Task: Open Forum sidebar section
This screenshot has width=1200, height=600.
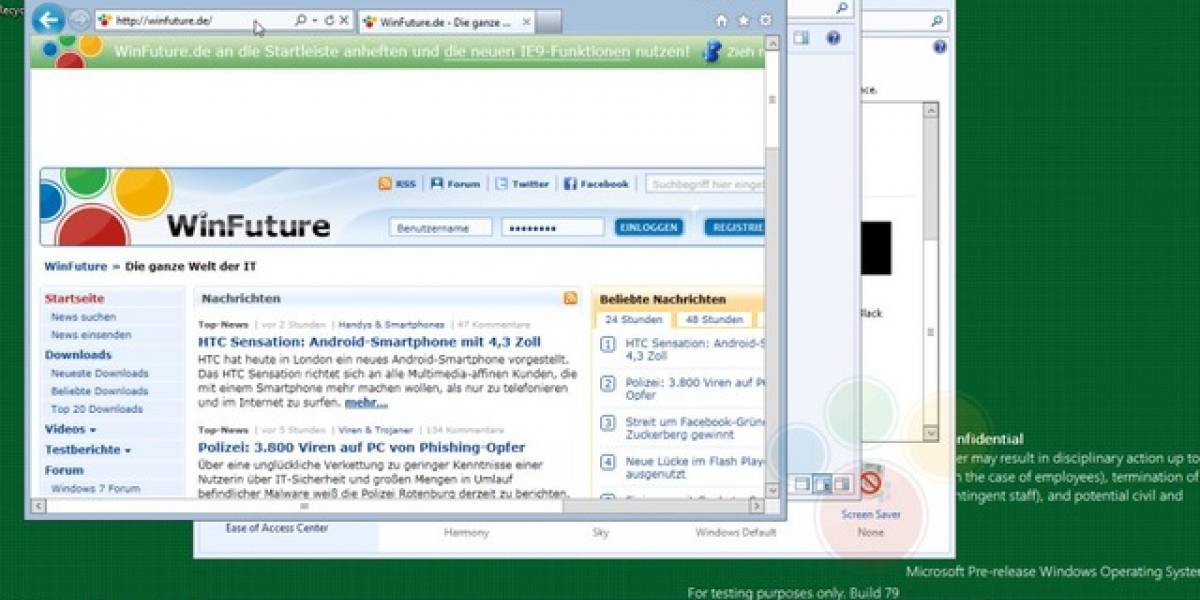Action: [x=64, y=470]
